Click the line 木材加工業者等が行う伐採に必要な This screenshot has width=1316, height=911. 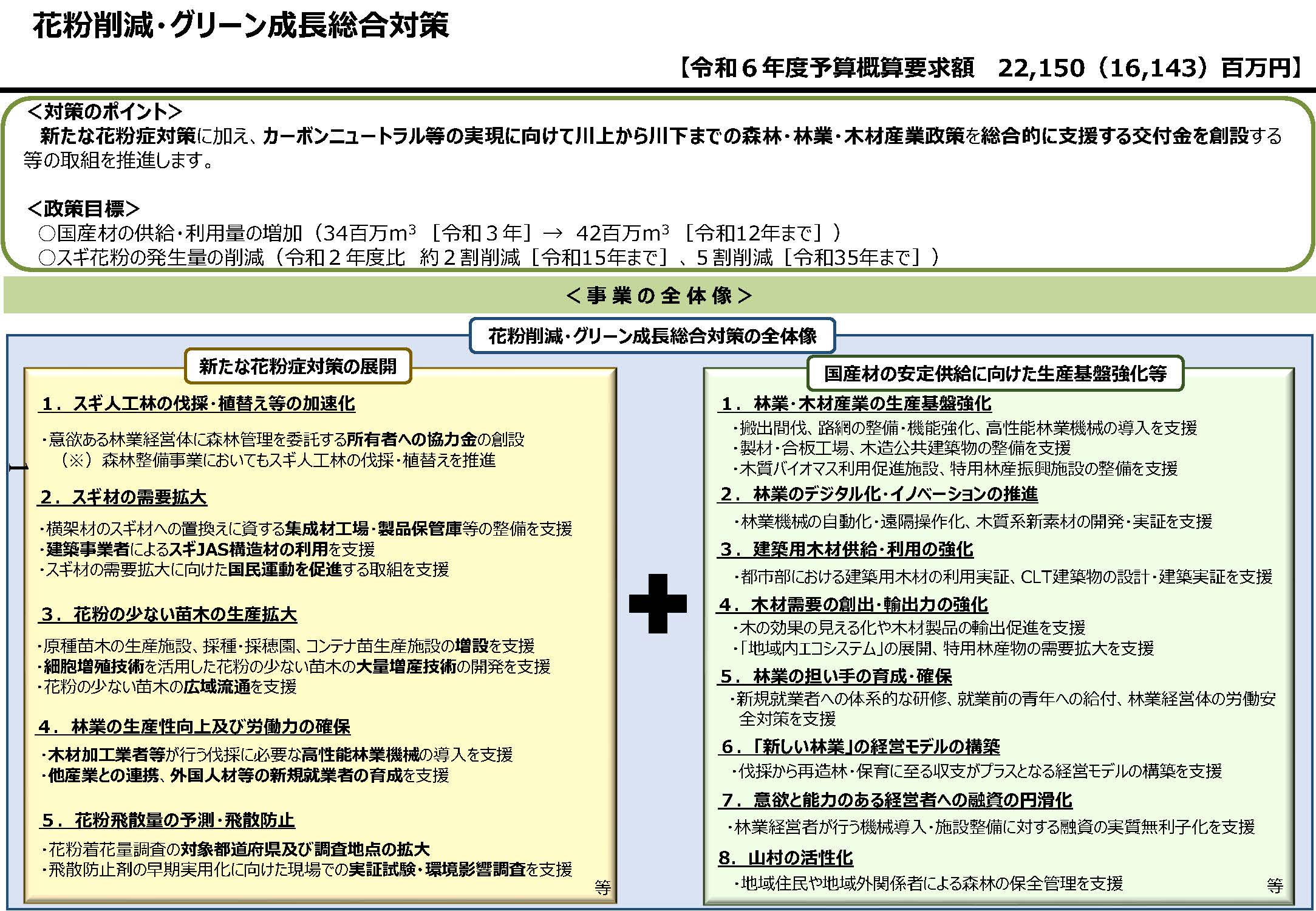coord(278,755)
